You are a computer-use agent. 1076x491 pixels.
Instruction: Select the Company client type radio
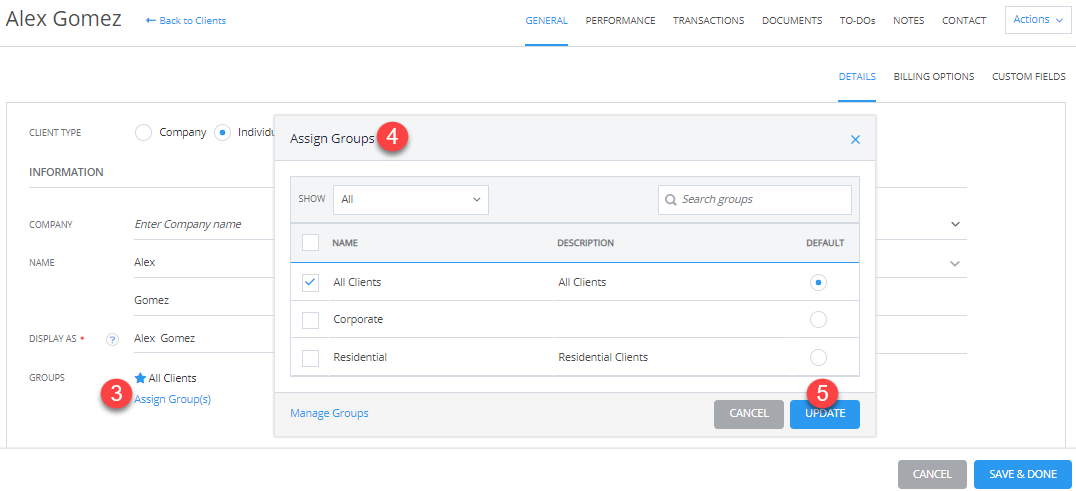pos(143,132)
